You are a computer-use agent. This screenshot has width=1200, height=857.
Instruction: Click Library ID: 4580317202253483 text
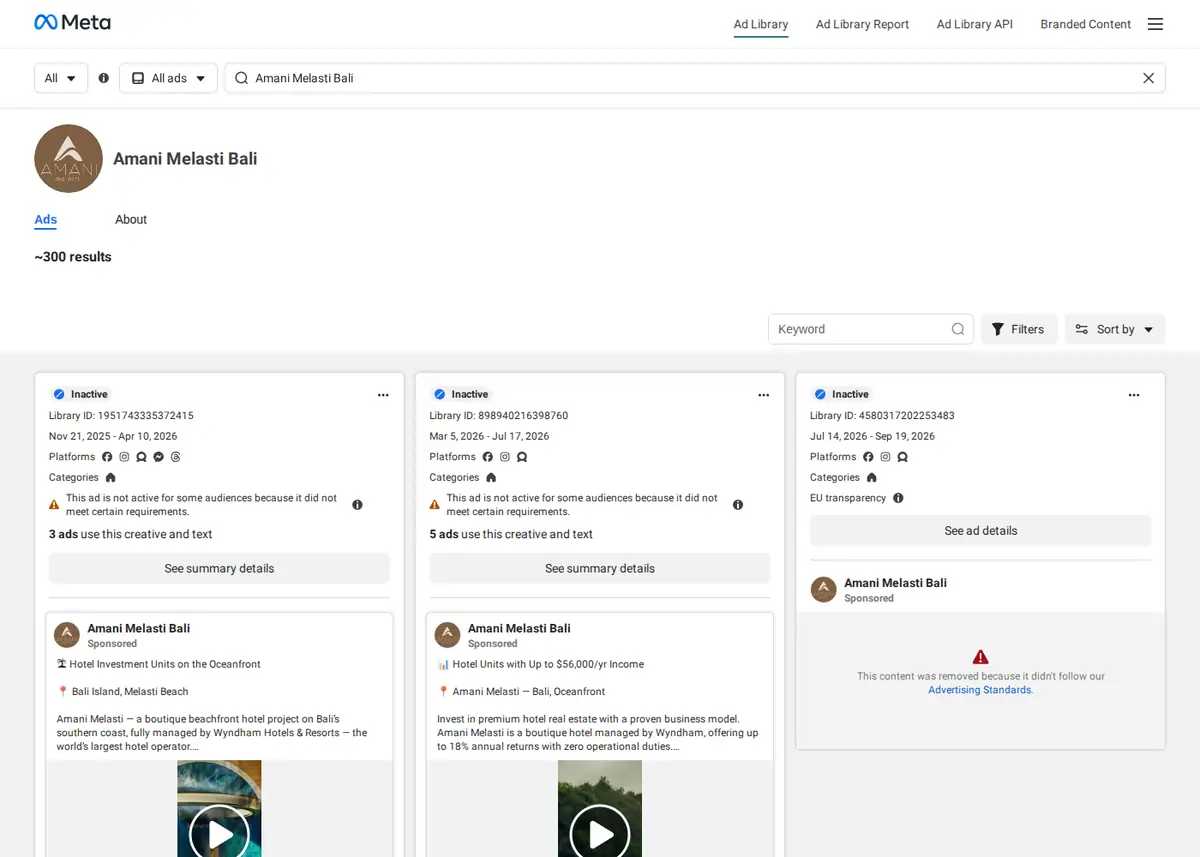[x=882, y=415]
